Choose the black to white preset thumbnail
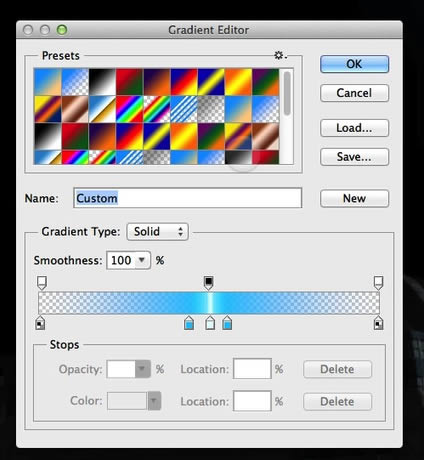Image resolution: width=424 pixels, height=460 pixels. (102, 82)
